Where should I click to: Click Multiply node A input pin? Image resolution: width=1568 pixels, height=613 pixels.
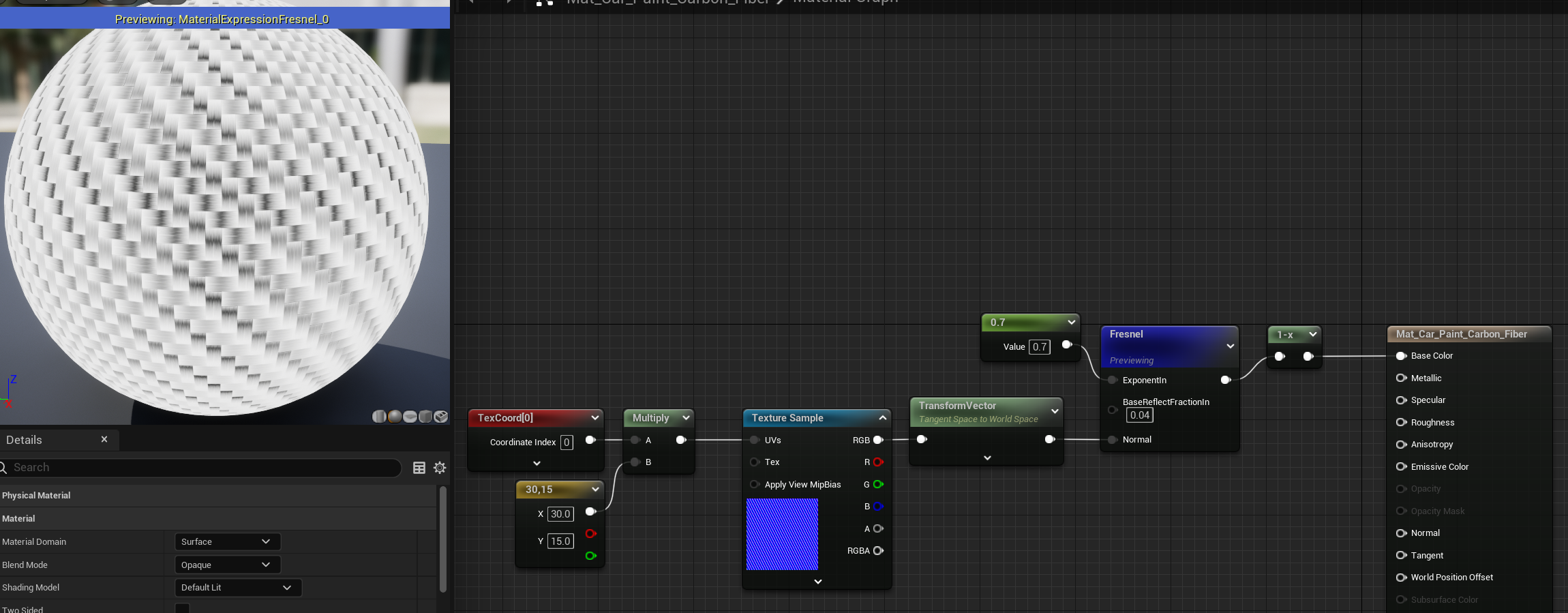coord(635,440)
